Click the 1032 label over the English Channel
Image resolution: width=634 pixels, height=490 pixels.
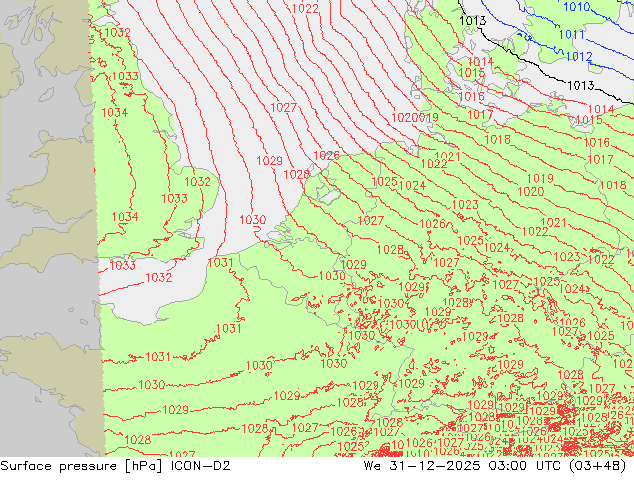[x=158, y=278]
